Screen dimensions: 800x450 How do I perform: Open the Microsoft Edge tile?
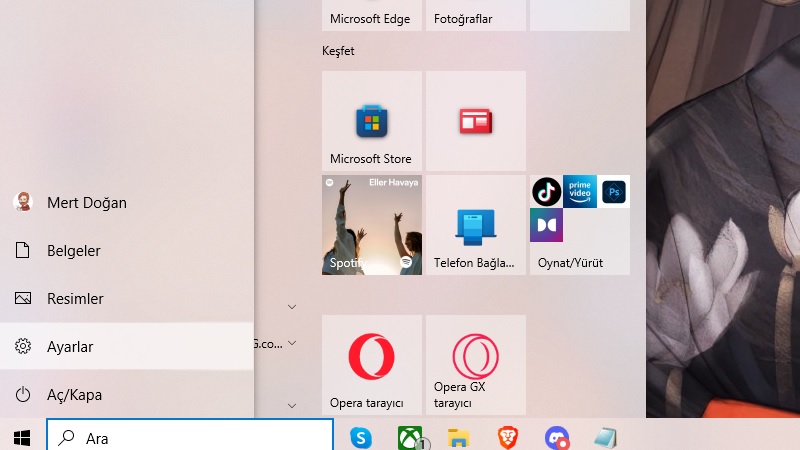(372, 15)
